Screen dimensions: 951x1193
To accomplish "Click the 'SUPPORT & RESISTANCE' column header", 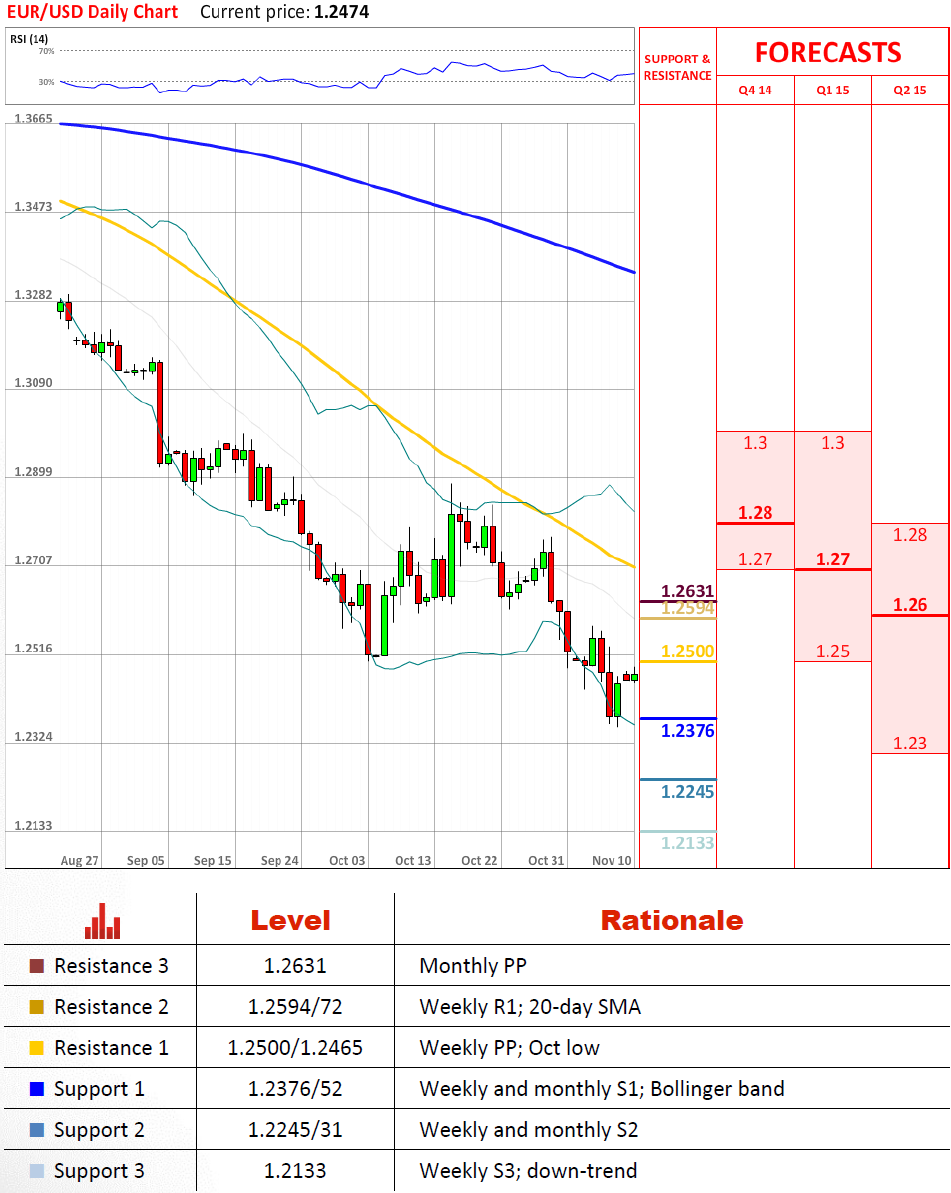I will point(677,67).
